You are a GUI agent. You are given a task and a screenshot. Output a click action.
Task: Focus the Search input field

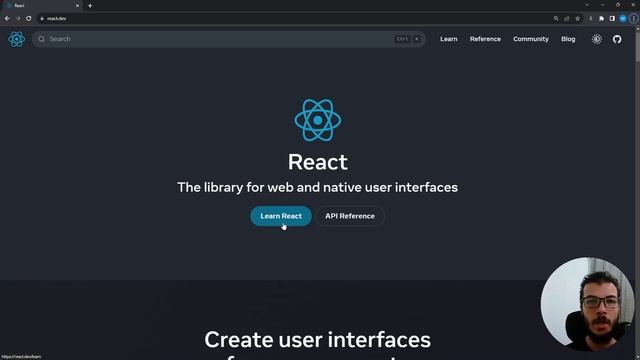coord(229,39)
